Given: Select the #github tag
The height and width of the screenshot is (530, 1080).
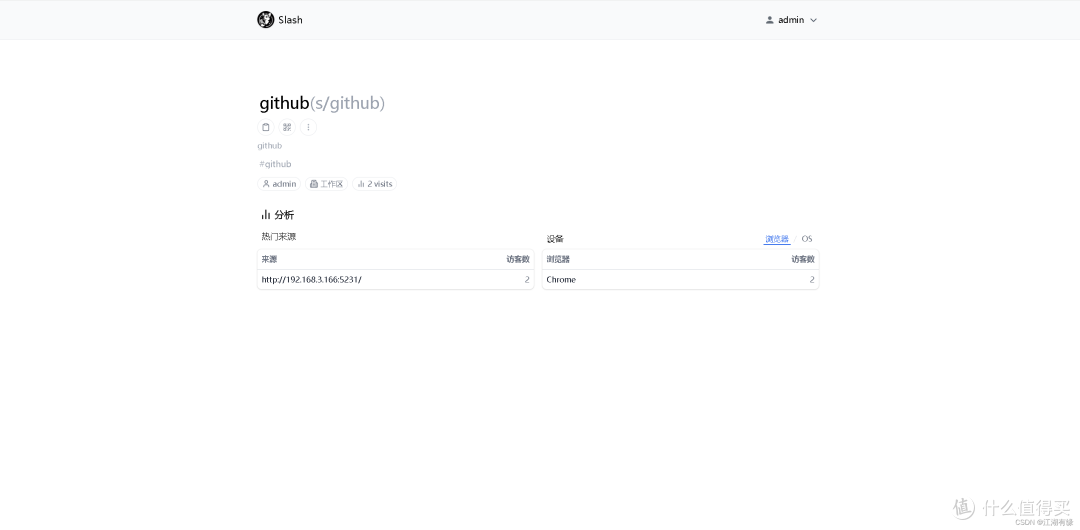Looking at the screenshot, I should [x=275, y=164].
